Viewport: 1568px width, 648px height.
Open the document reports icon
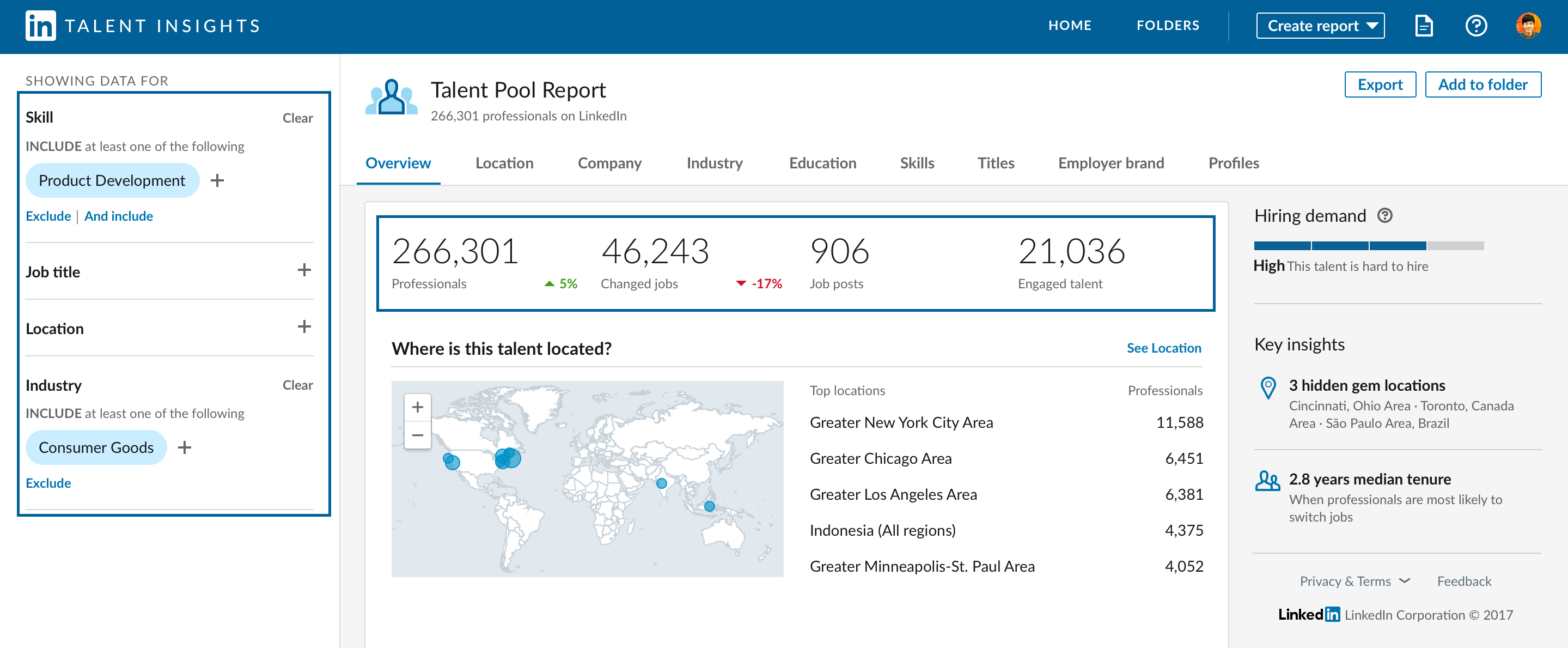point(1424,26)
